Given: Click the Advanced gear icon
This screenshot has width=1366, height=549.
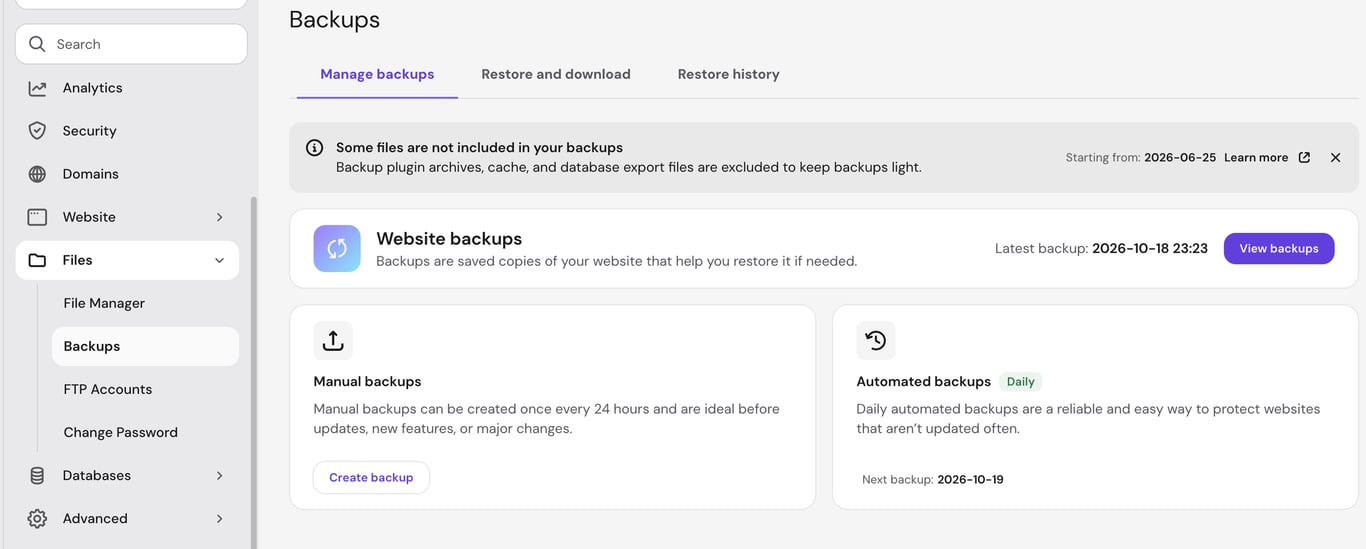Looking at the screenshot, I should pyautogui.click(x=37, y=519).
